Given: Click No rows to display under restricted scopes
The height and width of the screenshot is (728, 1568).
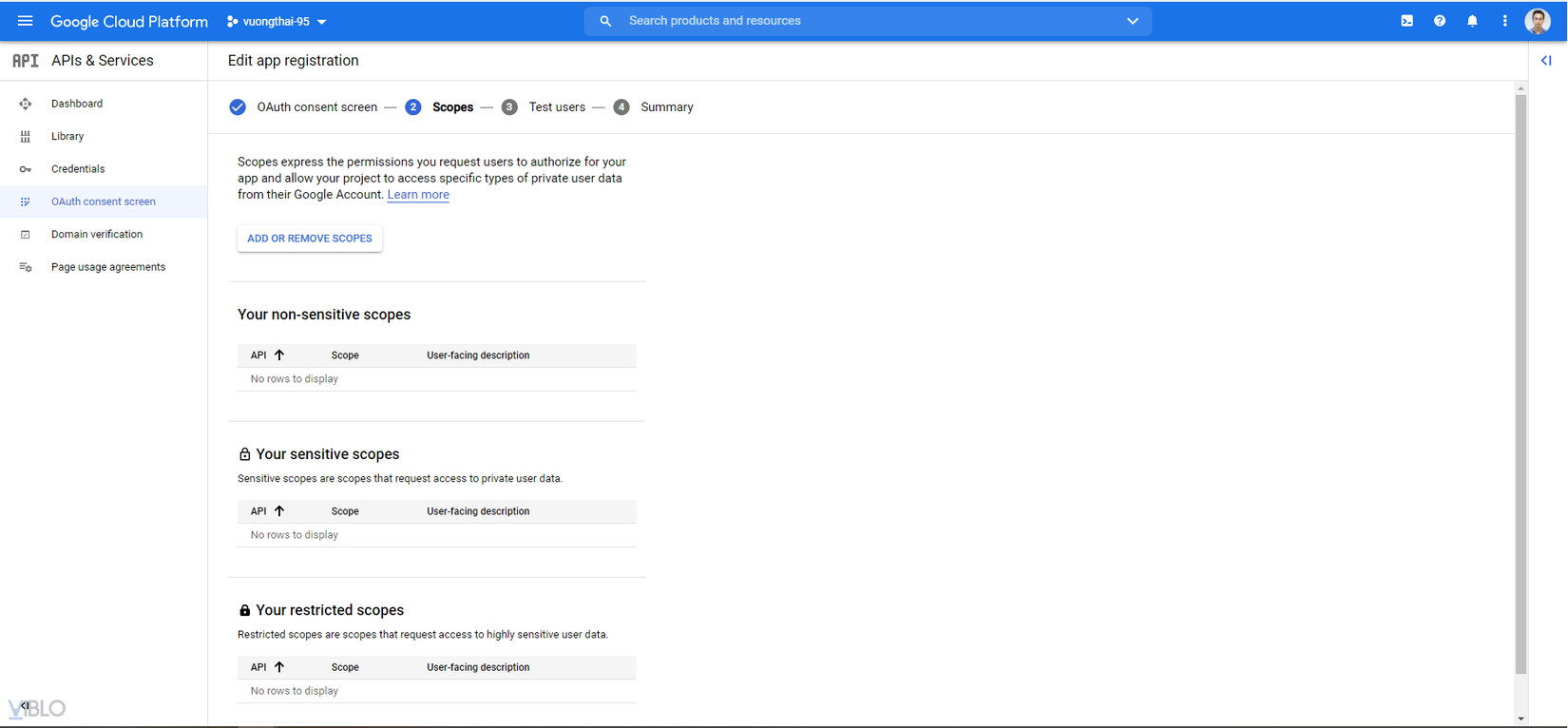Looking at the screenshot, I should (295, 691).
